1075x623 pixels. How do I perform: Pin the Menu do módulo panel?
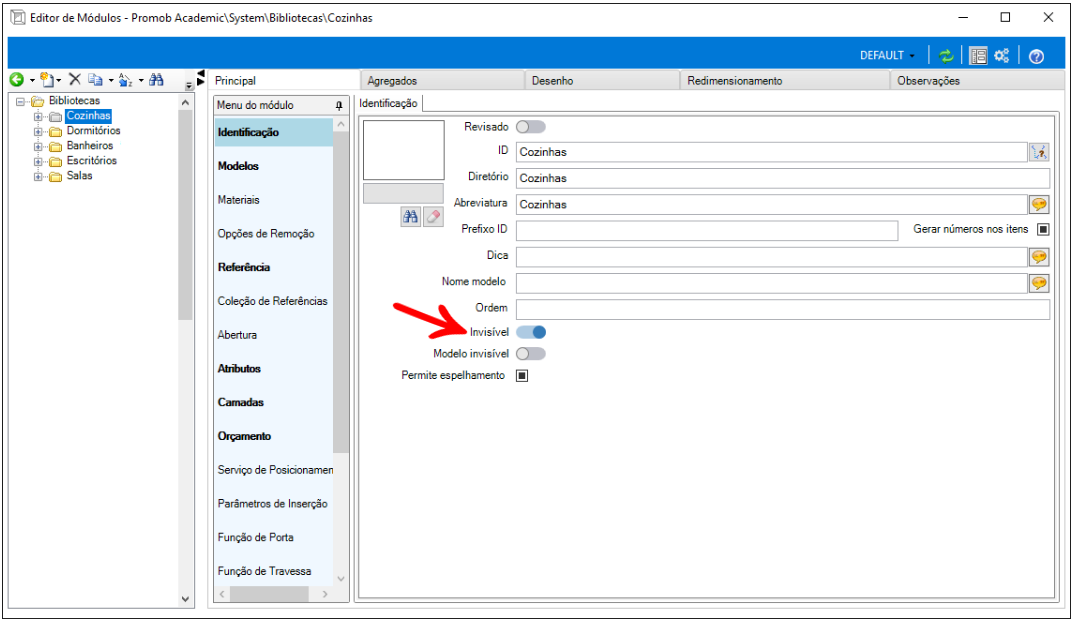pos(339,106)
